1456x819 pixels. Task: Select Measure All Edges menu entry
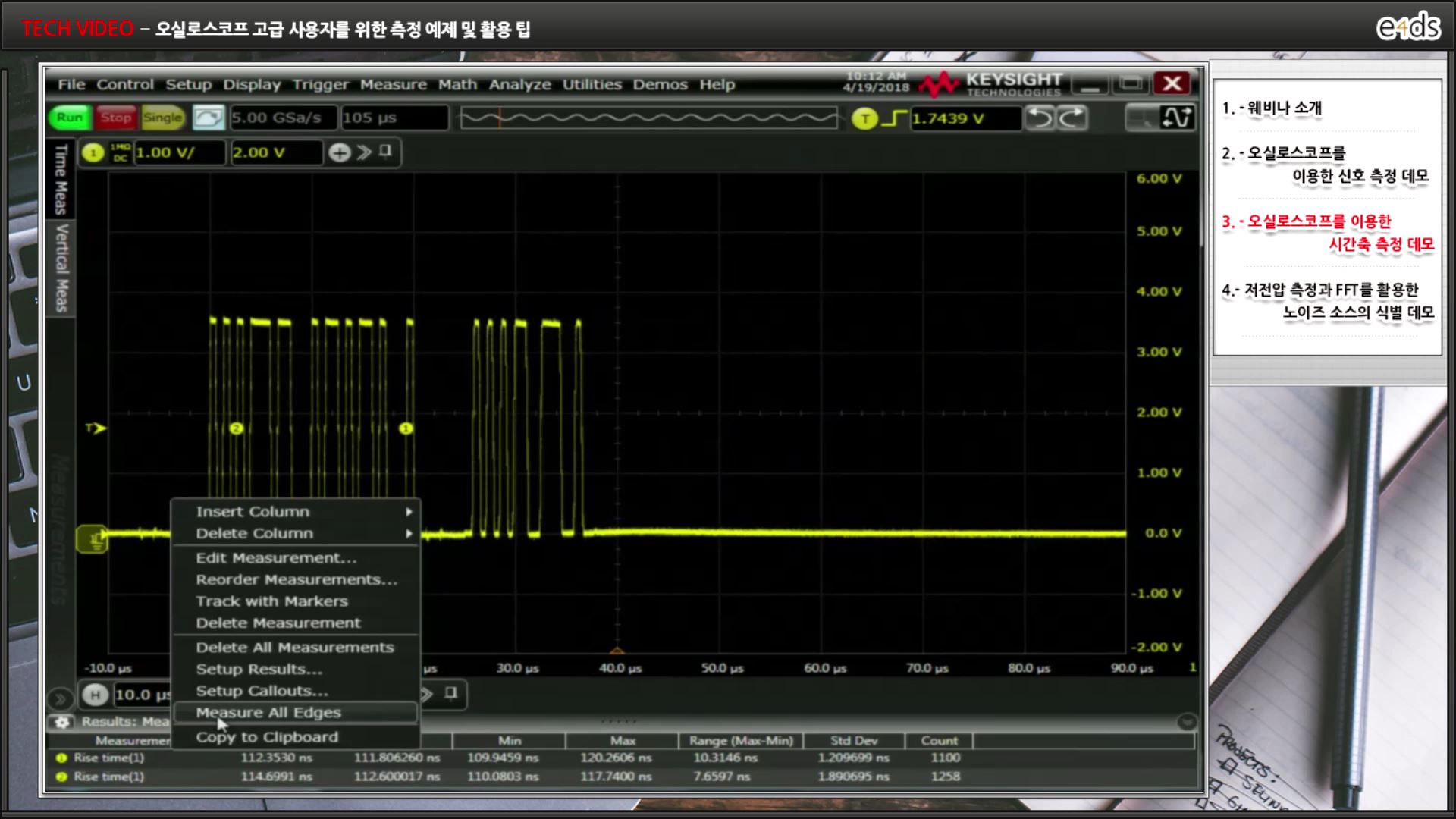[x=268, y=713]
